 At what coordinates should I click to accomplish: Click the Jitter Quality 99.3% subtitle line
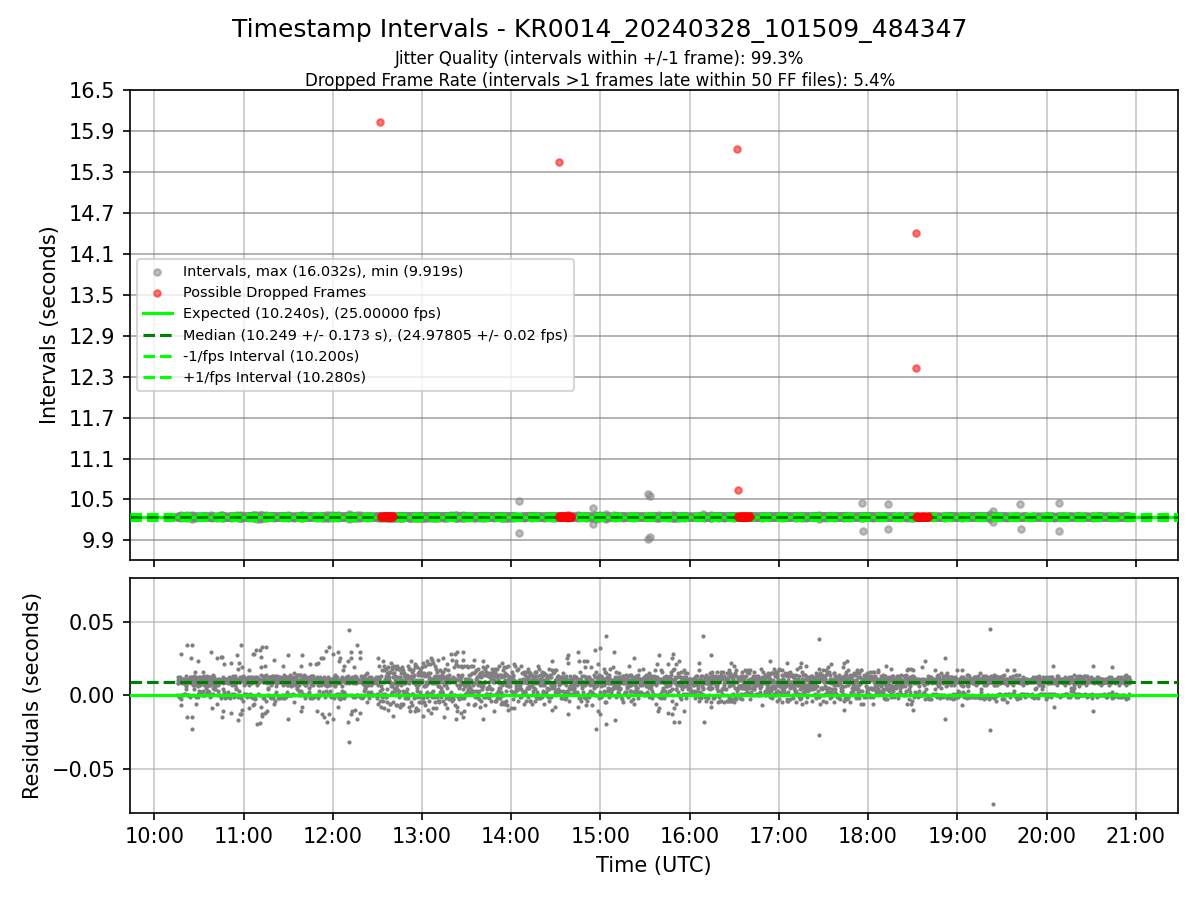click(x=599, y=58)
